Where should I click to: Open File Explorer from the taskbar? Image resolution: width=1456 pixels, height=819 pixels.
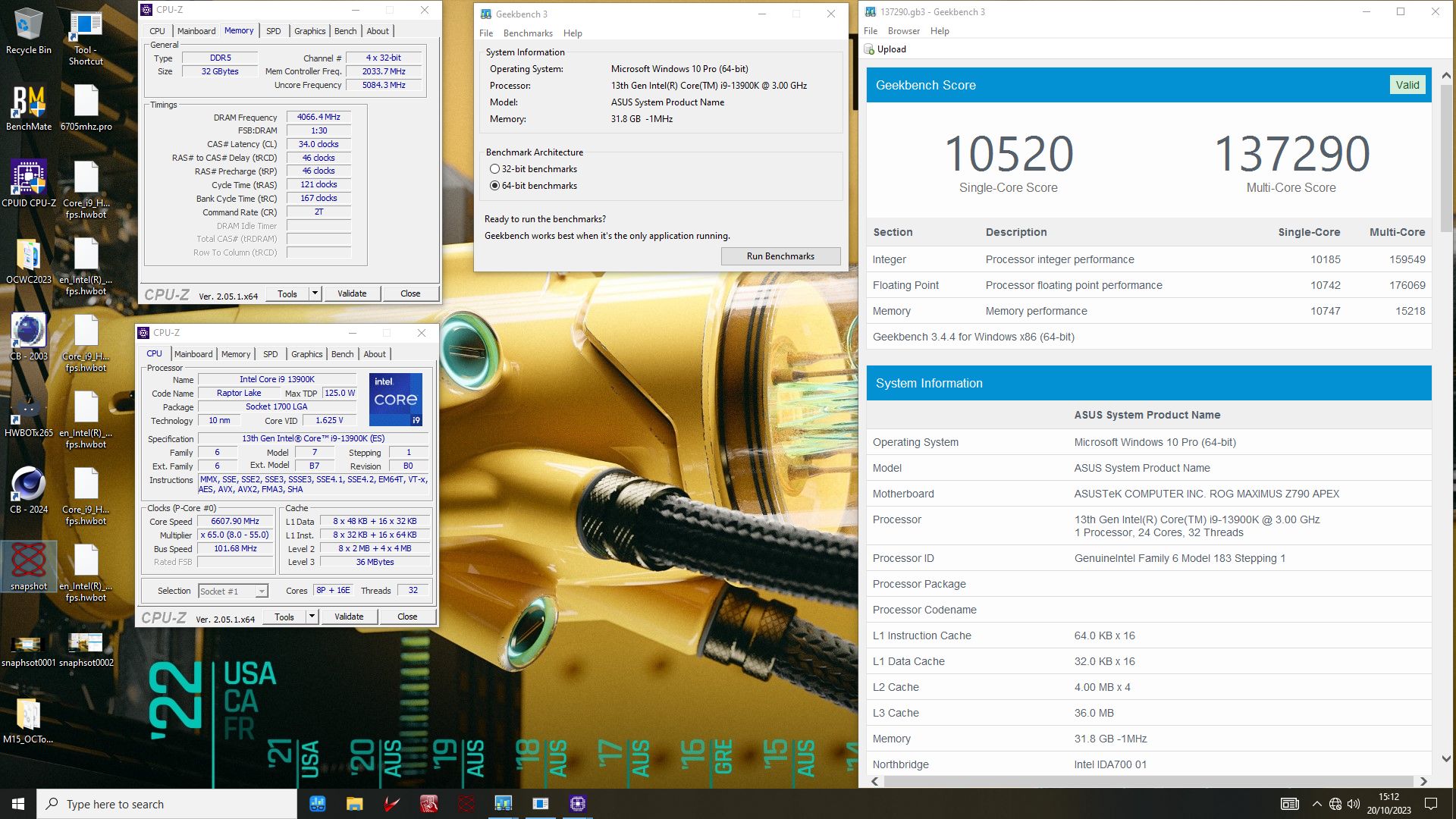354,804
